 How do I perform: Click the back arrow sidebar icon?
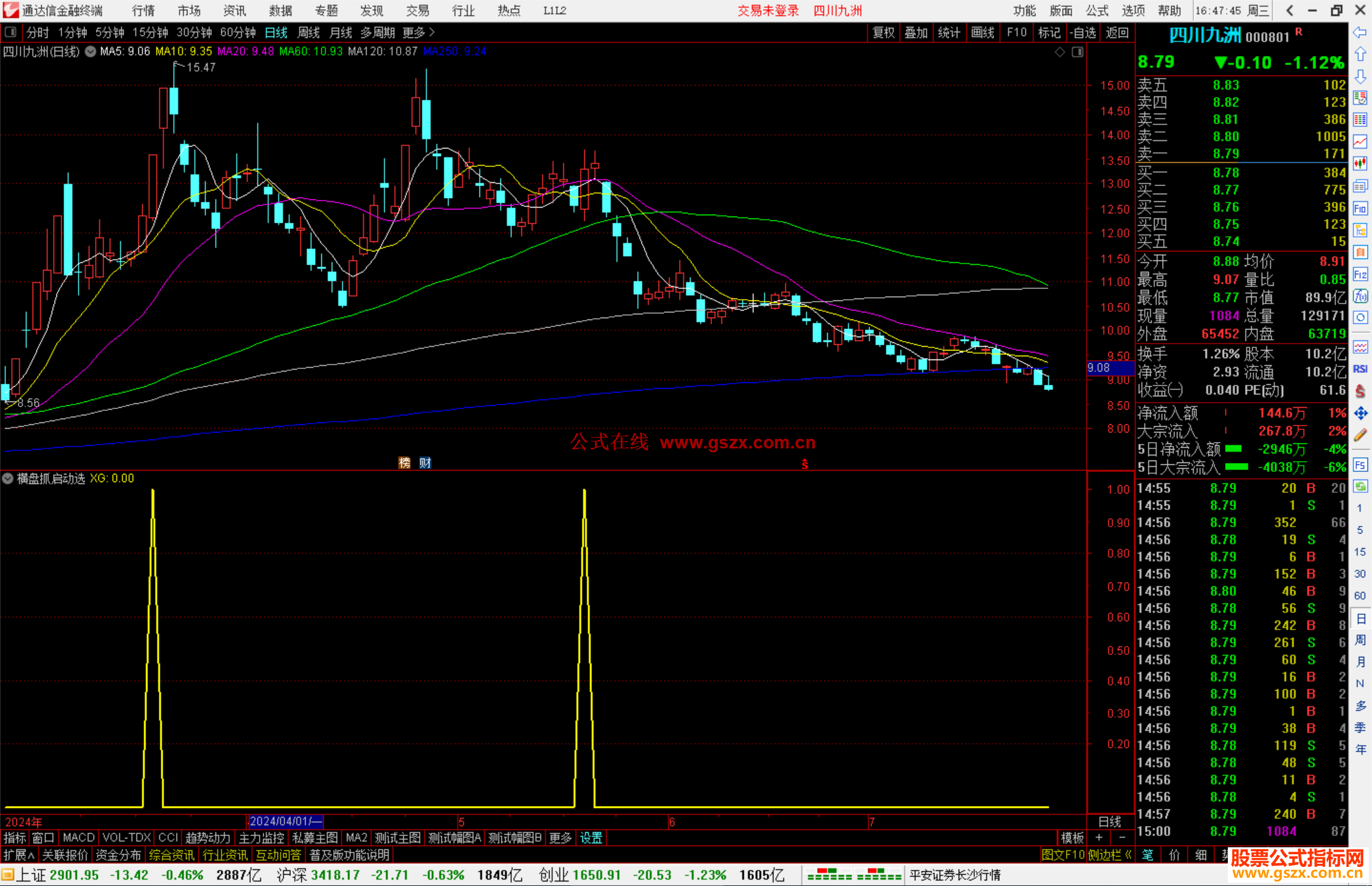pos(1360,32)
